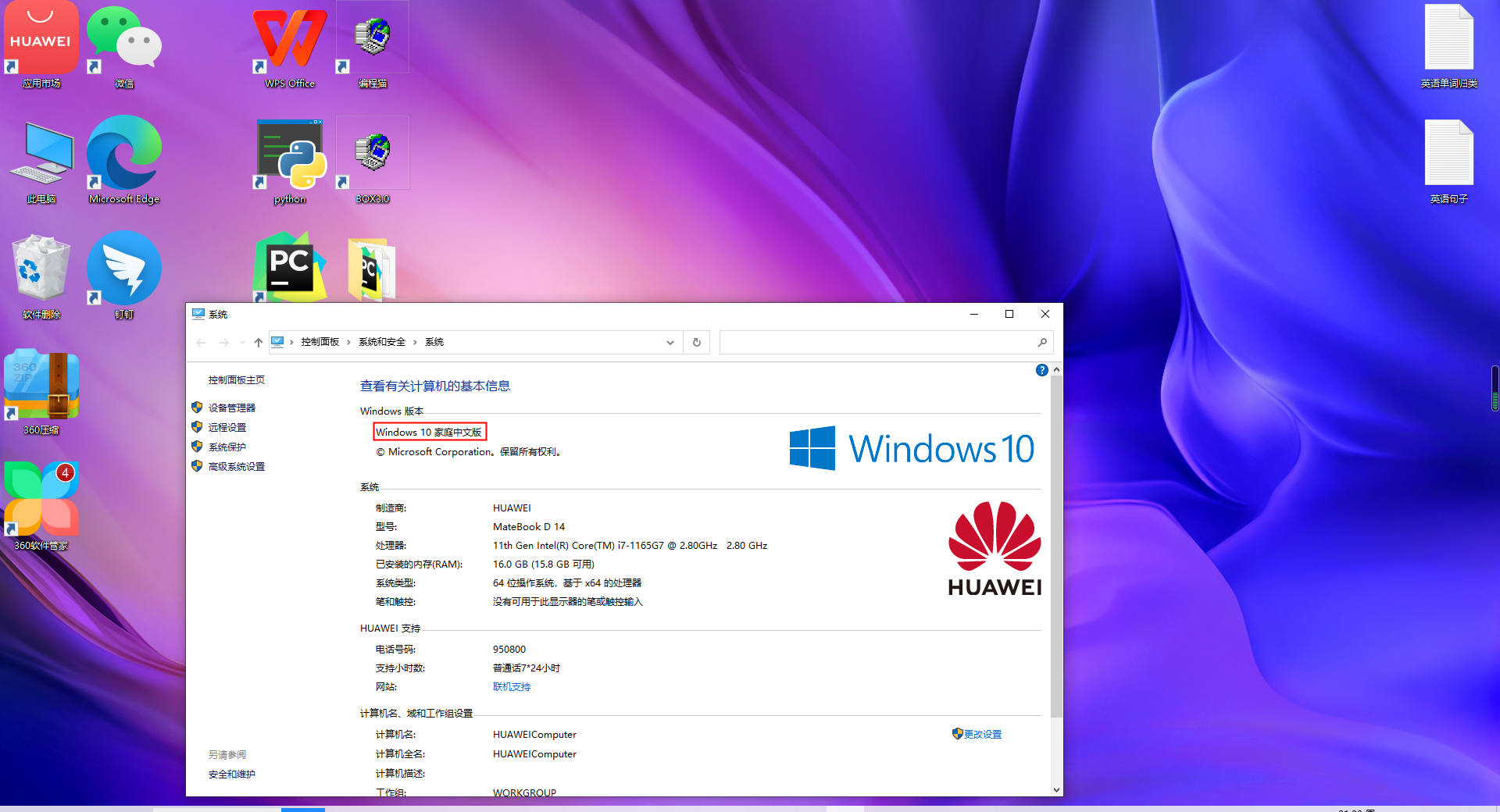Open the PyCharm desktop shortcut
The height and width of the screenshot is (812, 1500).
pos(290,267)
